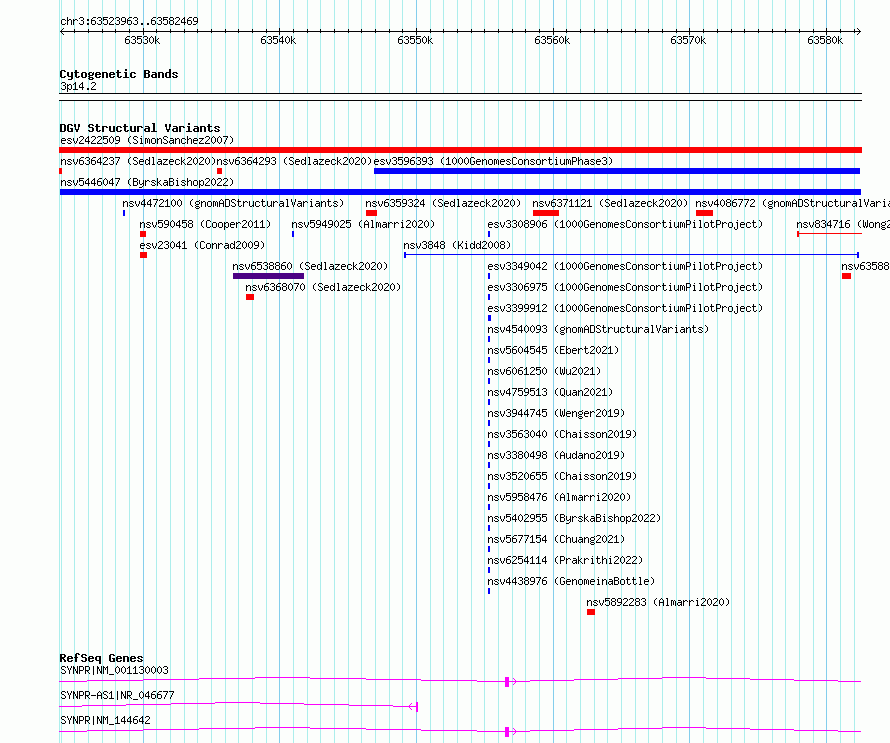Open the nsv5604545 Ebert2021 label
The width and height of the screenshot is (890, 743).
553,350
